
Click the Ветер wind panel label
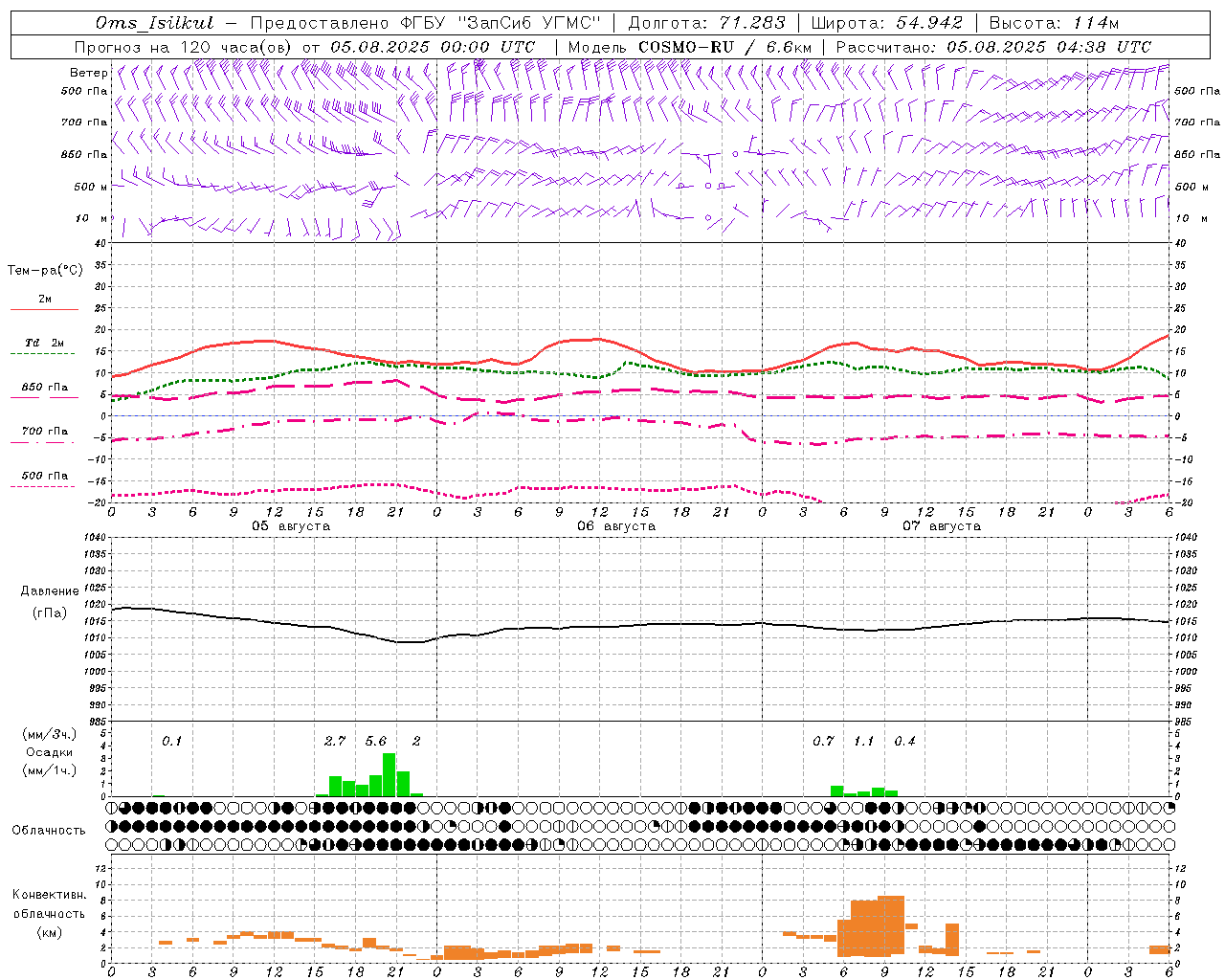tap(88, 73)
